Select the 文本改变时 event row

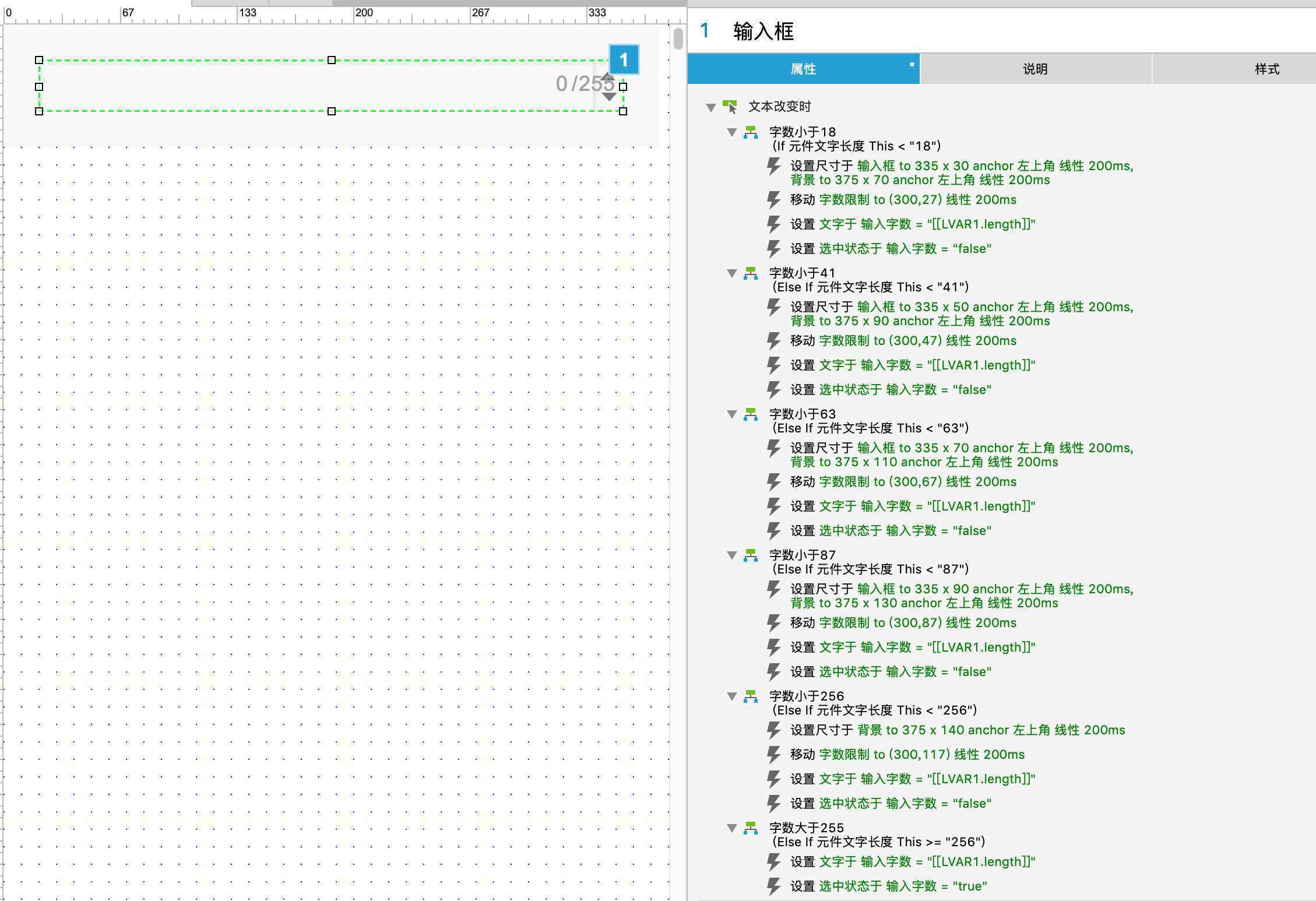pos(780,107)
